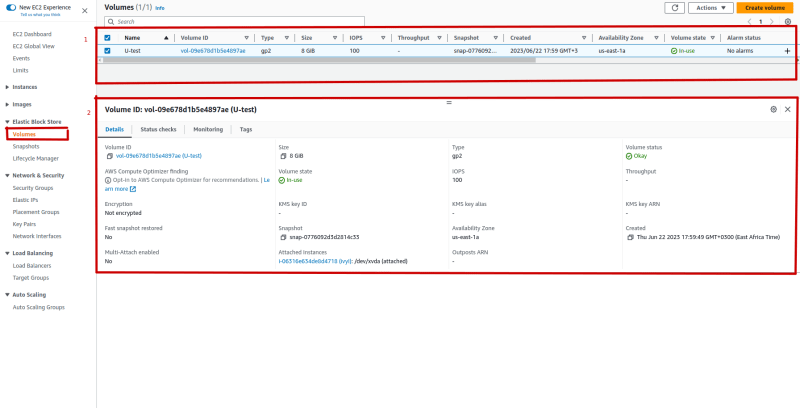Image resolution: width=800 pixels, height=408 pixels.
Task: Go to previous page arrow
Action: click(749, 21)
